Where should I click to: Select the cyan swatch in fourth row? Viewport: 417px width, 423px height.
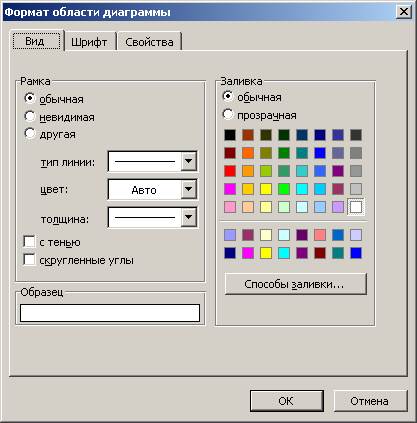click(302, 189)
